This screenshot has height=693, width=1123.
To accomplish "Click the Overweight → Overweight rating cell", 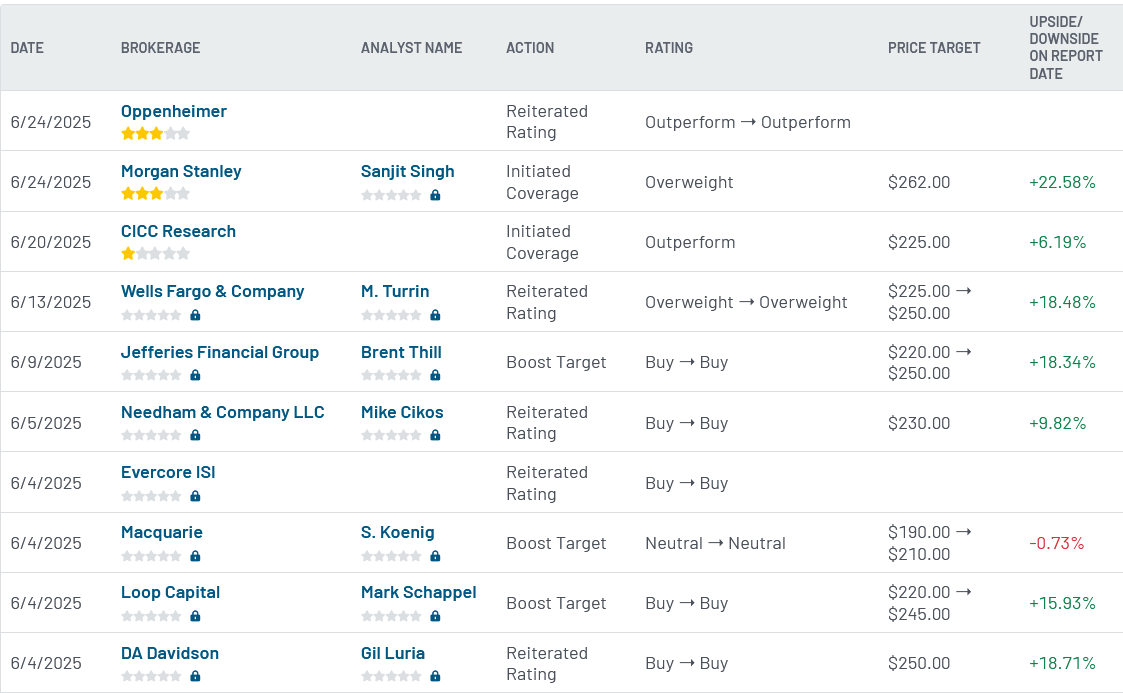I will point(746,303).
